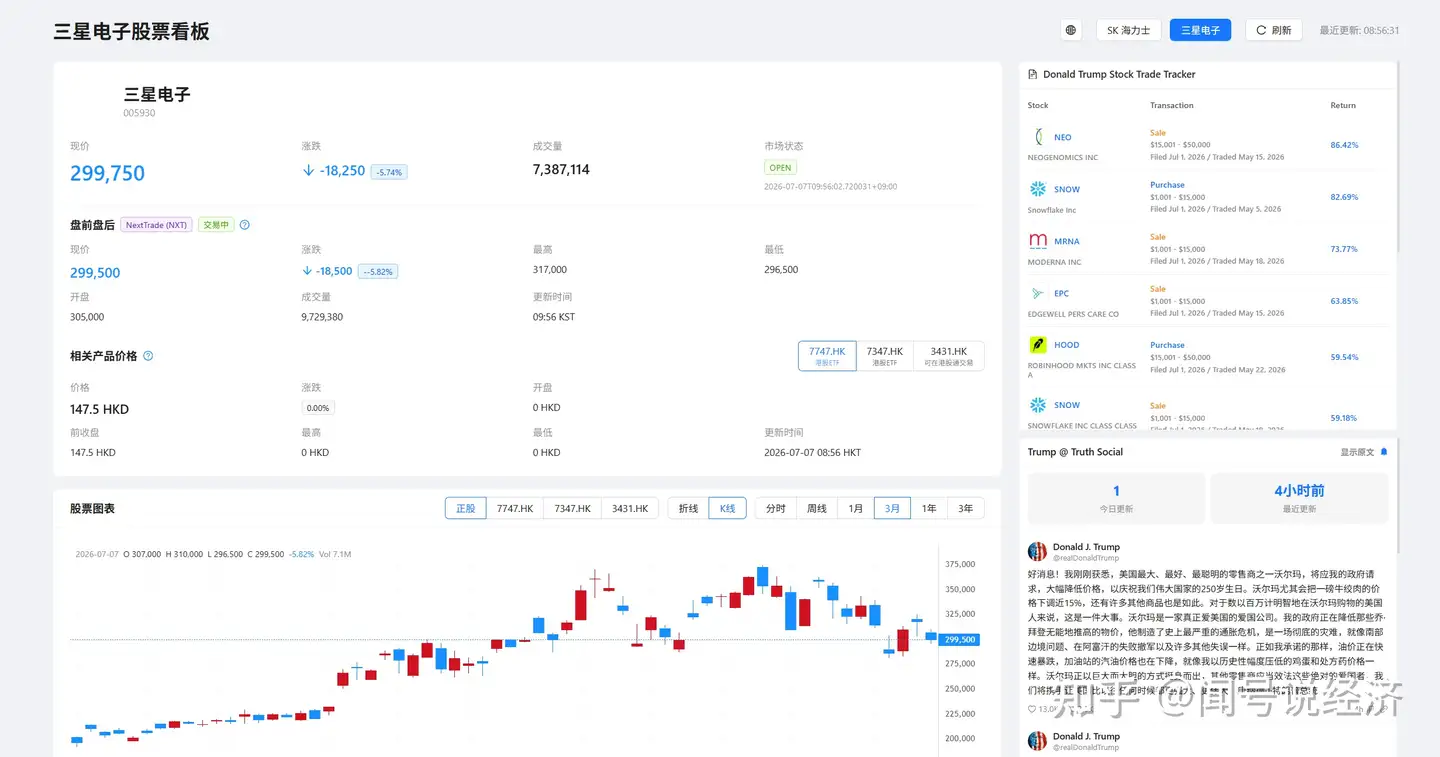Set chart range to 3年

(x=966, y=508)
